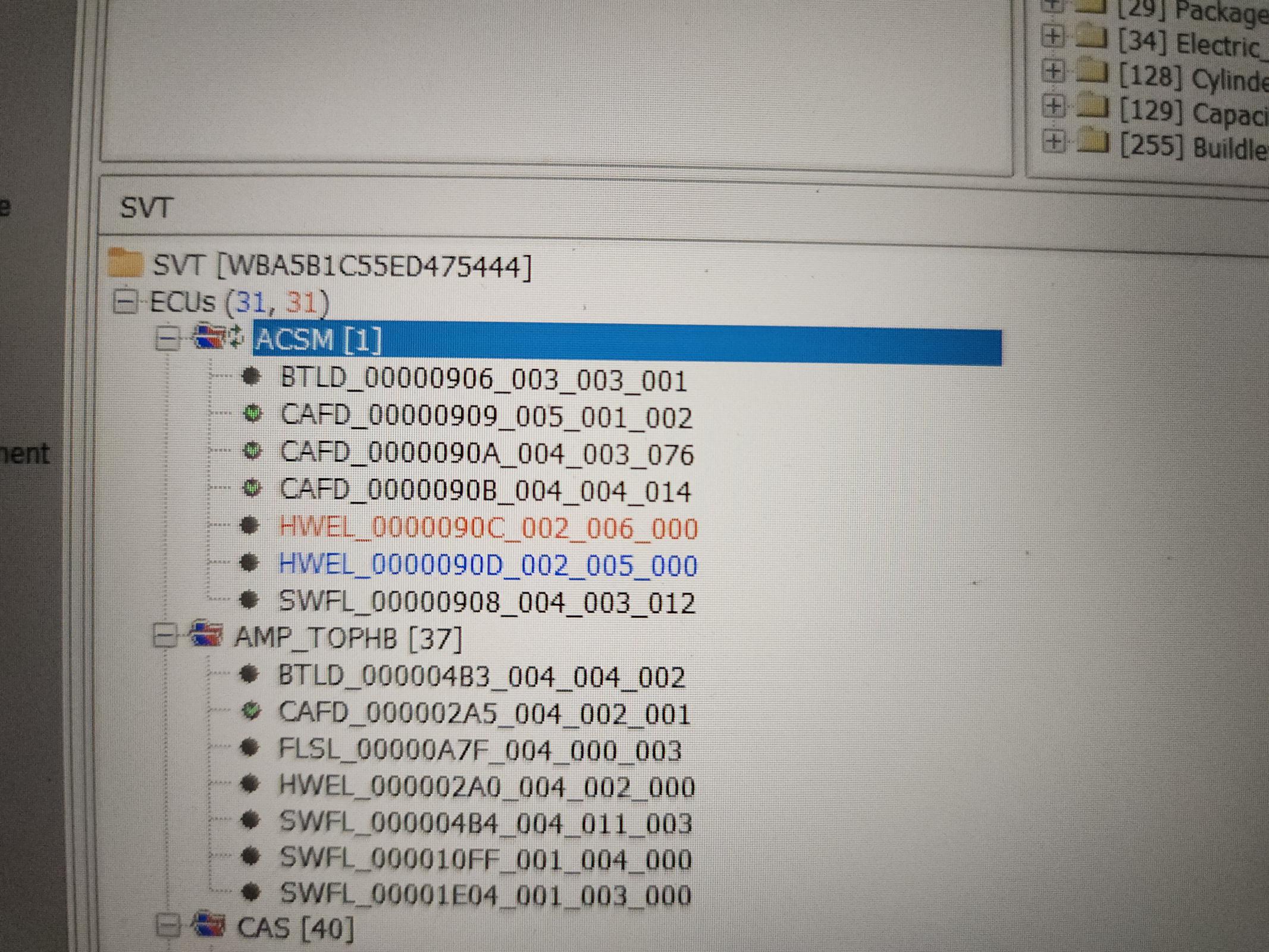
Task: Select red HWEL_0000090C_002_006_000 entry
Action: (488, 528)
